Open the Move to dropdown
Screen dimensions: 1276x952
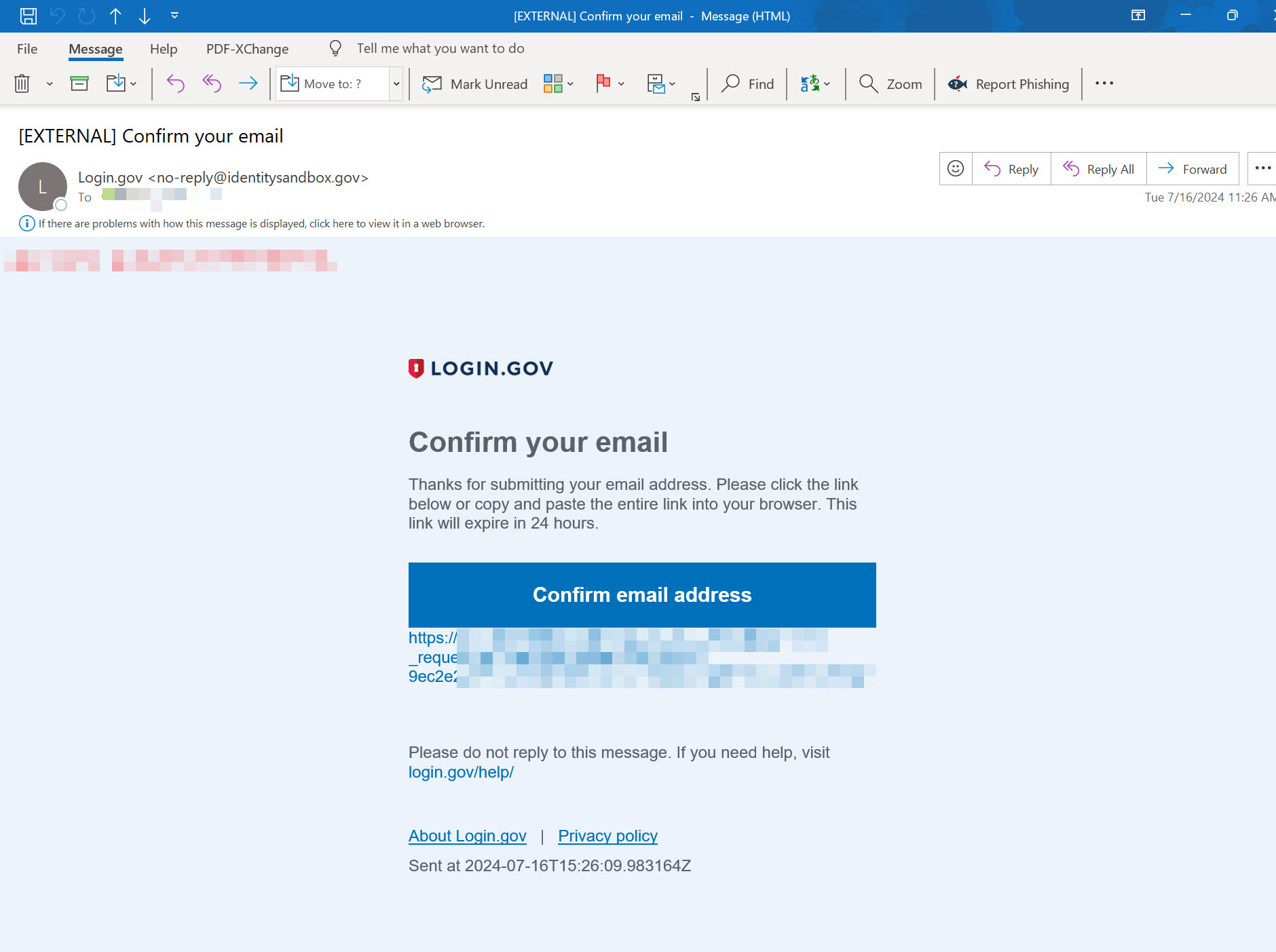click(x=396, y=83)
